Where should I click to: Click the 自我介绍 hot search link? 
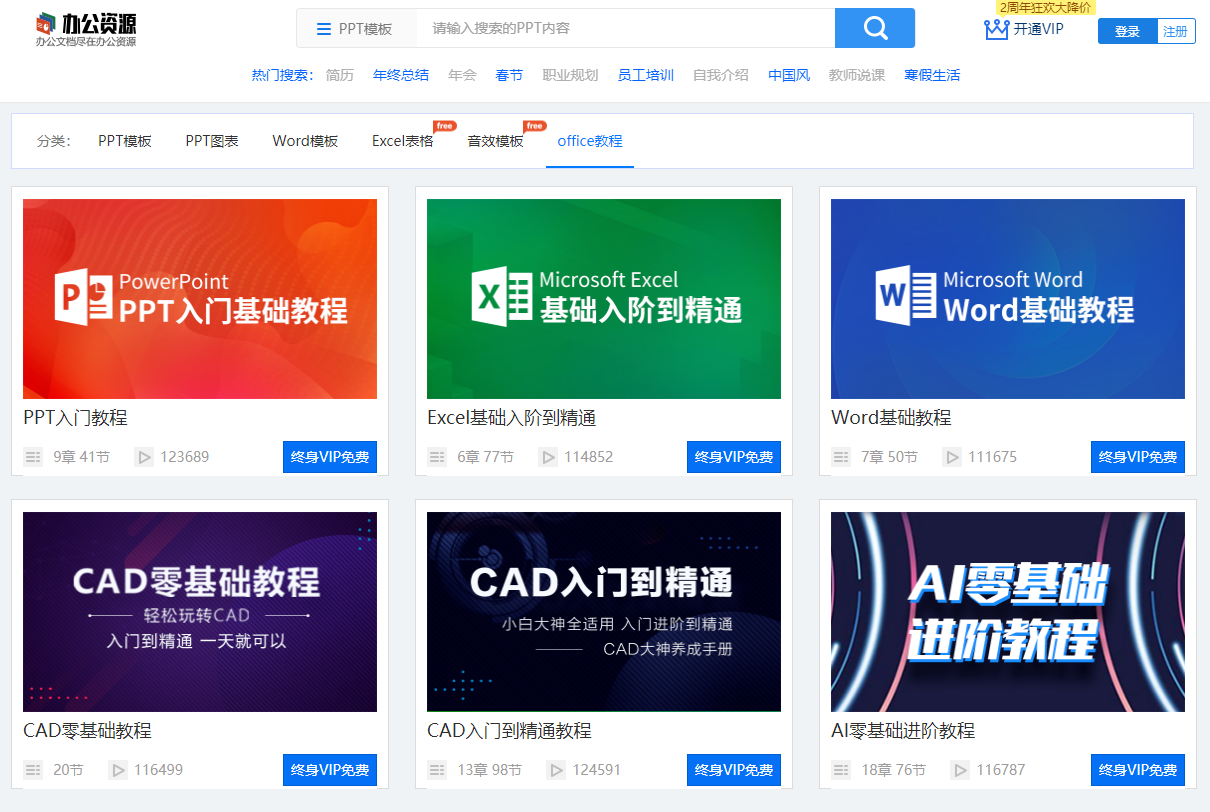click(x=721, y=75)
